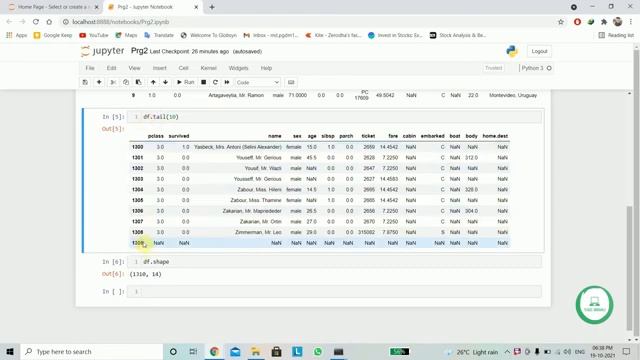Screen dimensions: 640x360
Task: Click row index 1304 in table
Action: (x=138, y=190)
